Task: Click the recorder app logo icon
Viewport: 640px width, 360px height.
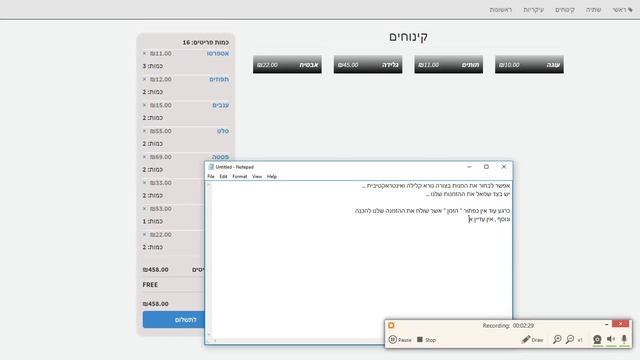Action: [391, 325]
